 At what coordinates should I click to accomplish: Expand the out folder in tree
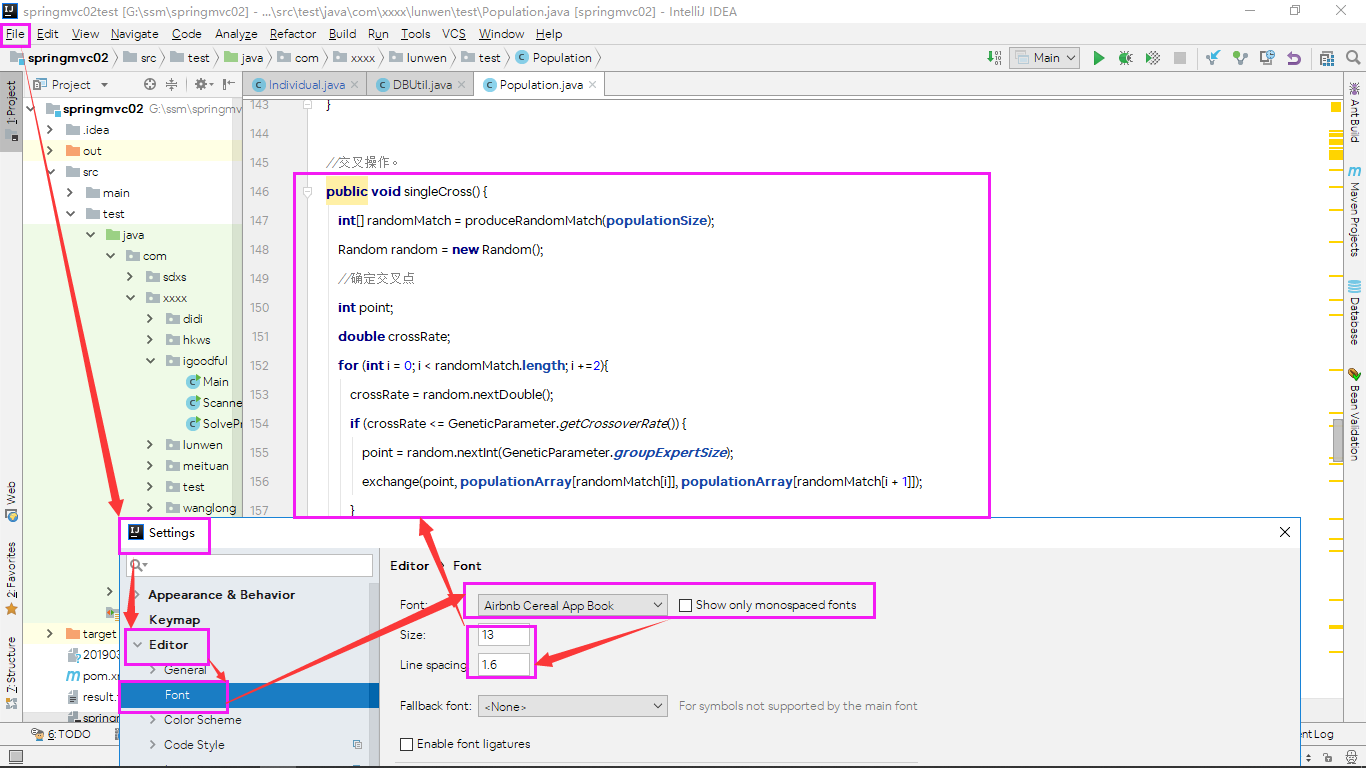click(x=51, y=151)
